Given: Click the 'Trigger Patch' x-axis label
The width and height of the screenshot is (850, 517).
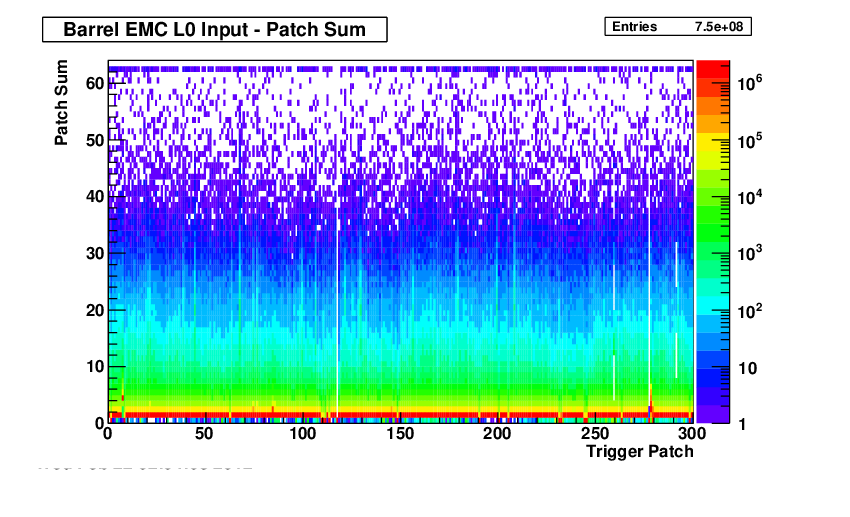Looking at the screenshot, I should [x=640, y=451].
